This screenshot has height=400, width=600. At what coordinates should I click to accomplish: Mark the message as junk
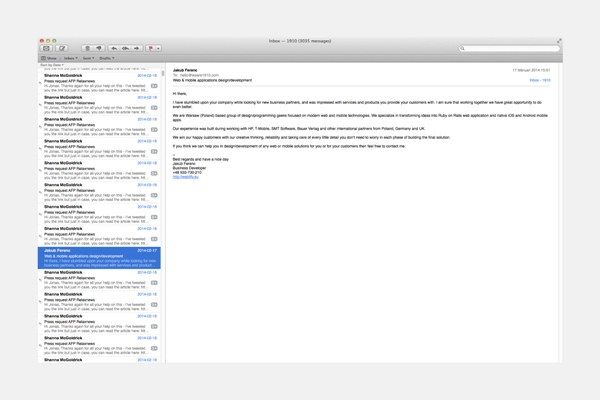(101, 48)
